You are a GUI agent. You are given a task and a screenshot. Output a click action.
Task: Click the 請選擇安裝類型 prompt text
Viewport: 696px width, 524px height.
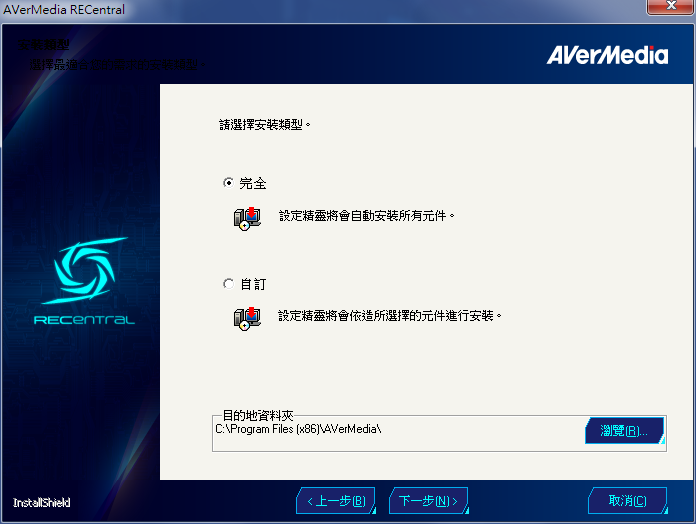(265, 125)
